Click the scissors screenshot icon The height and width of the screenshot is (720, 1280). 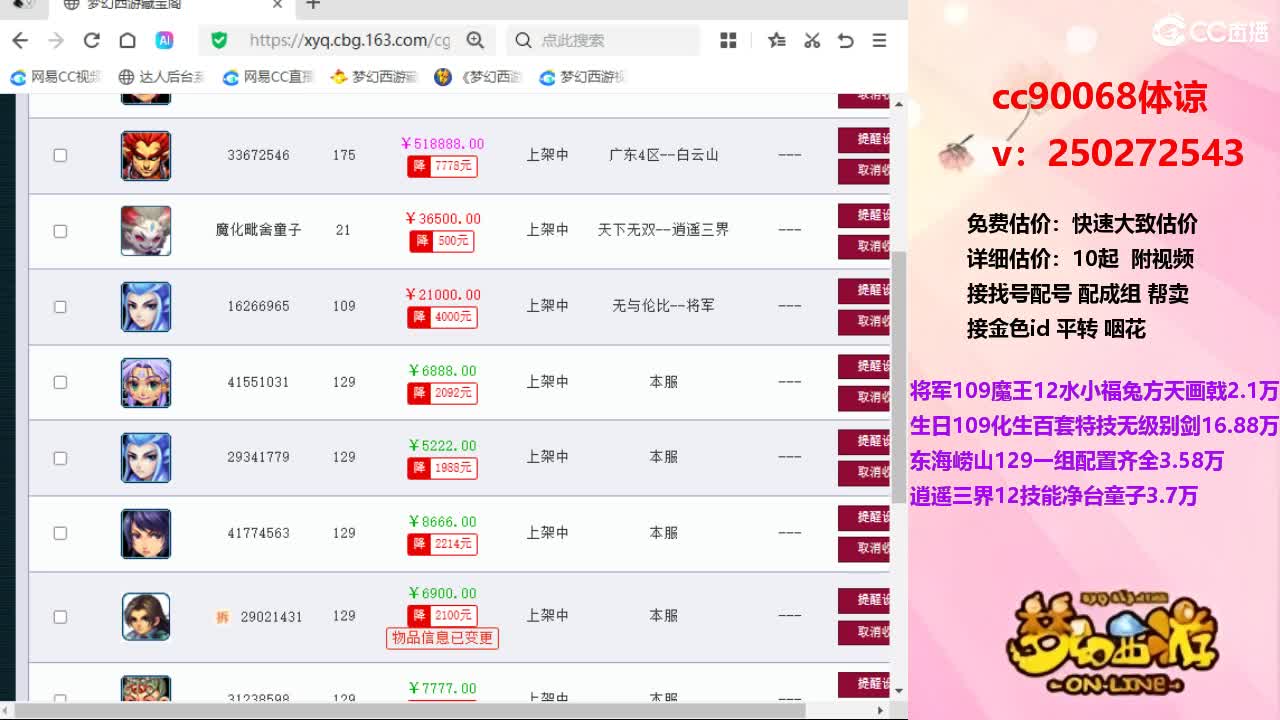(812, 40)
